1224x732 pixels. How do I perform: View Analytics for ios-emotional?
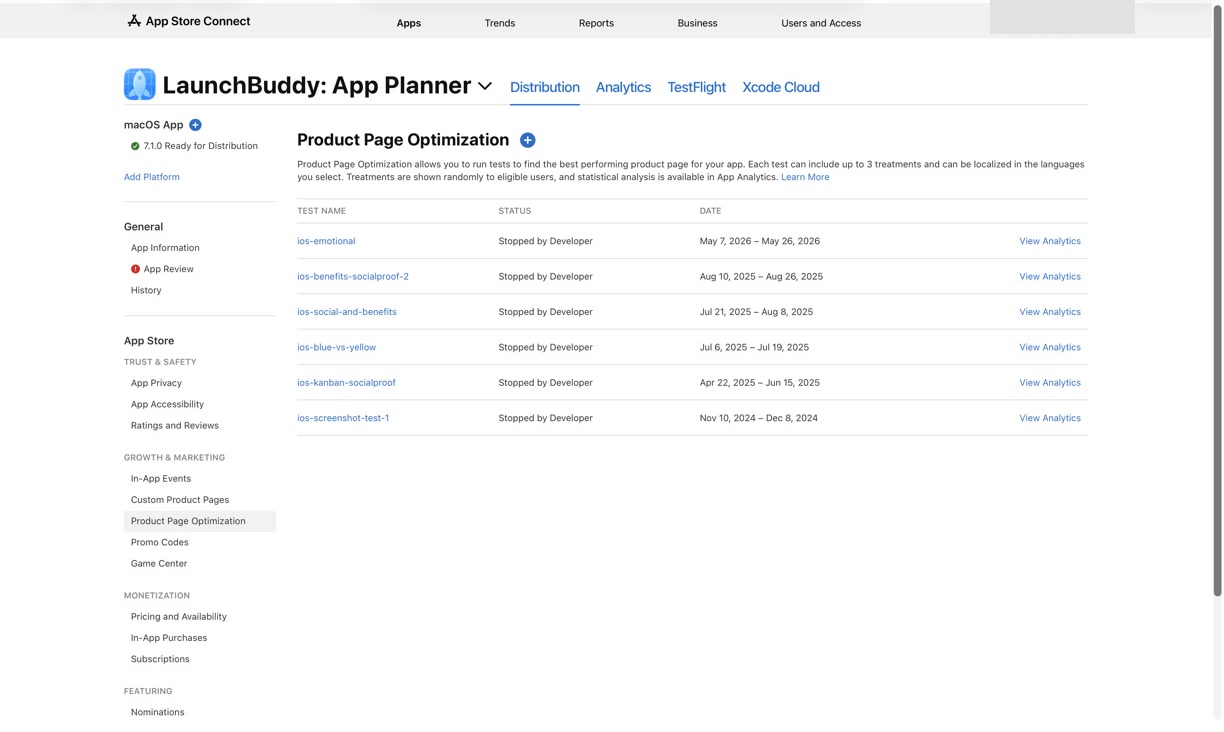click(1050, 241)
